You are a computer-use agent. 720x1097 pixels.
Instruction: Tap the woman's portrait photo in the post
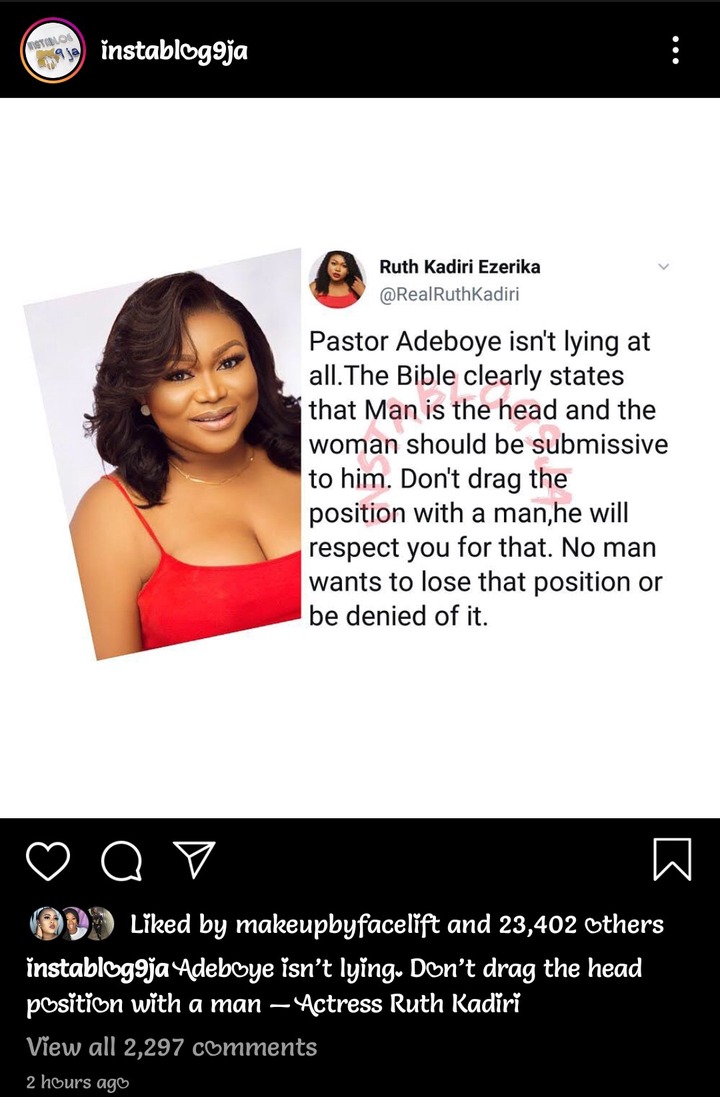tap(162, 453)
